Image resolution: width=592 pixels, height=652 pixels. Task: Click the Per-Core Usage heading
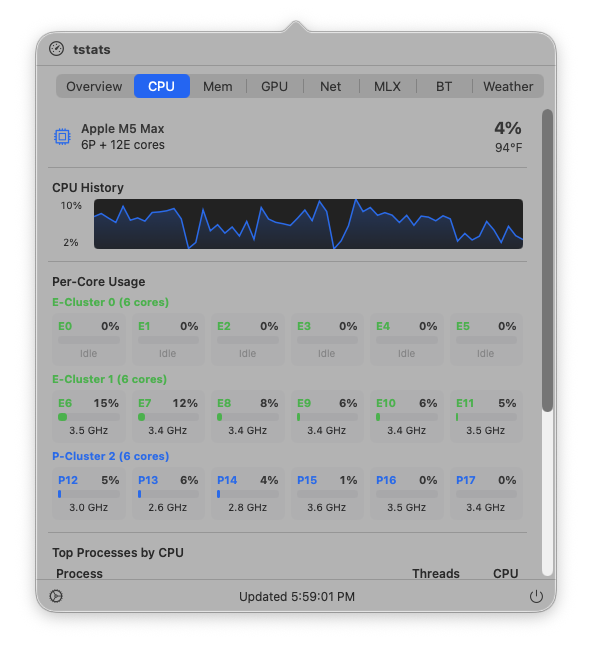click(x=99, y=282)
